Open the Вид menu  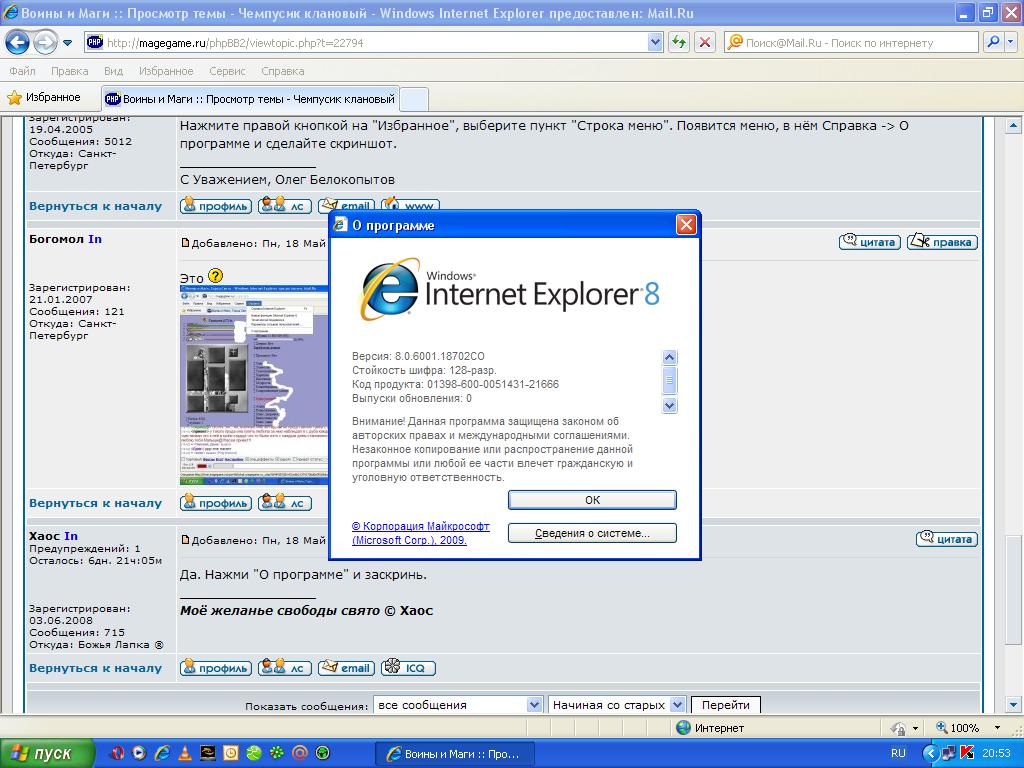point(114,71)
